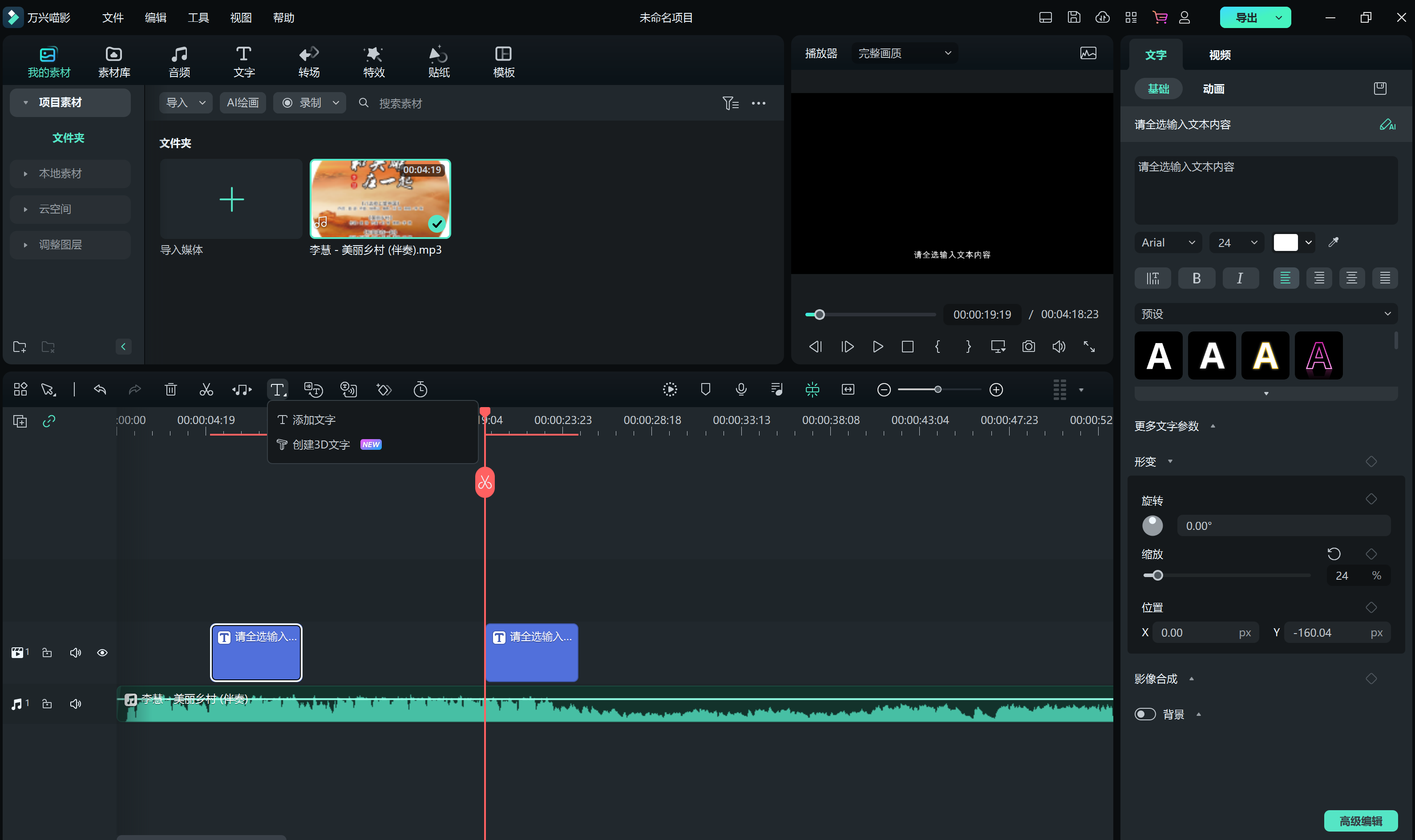Viewport: 1415px width, 840px height.
Task: Select 创建3D文字 from the popup menu
Action: tap(321, 445)
